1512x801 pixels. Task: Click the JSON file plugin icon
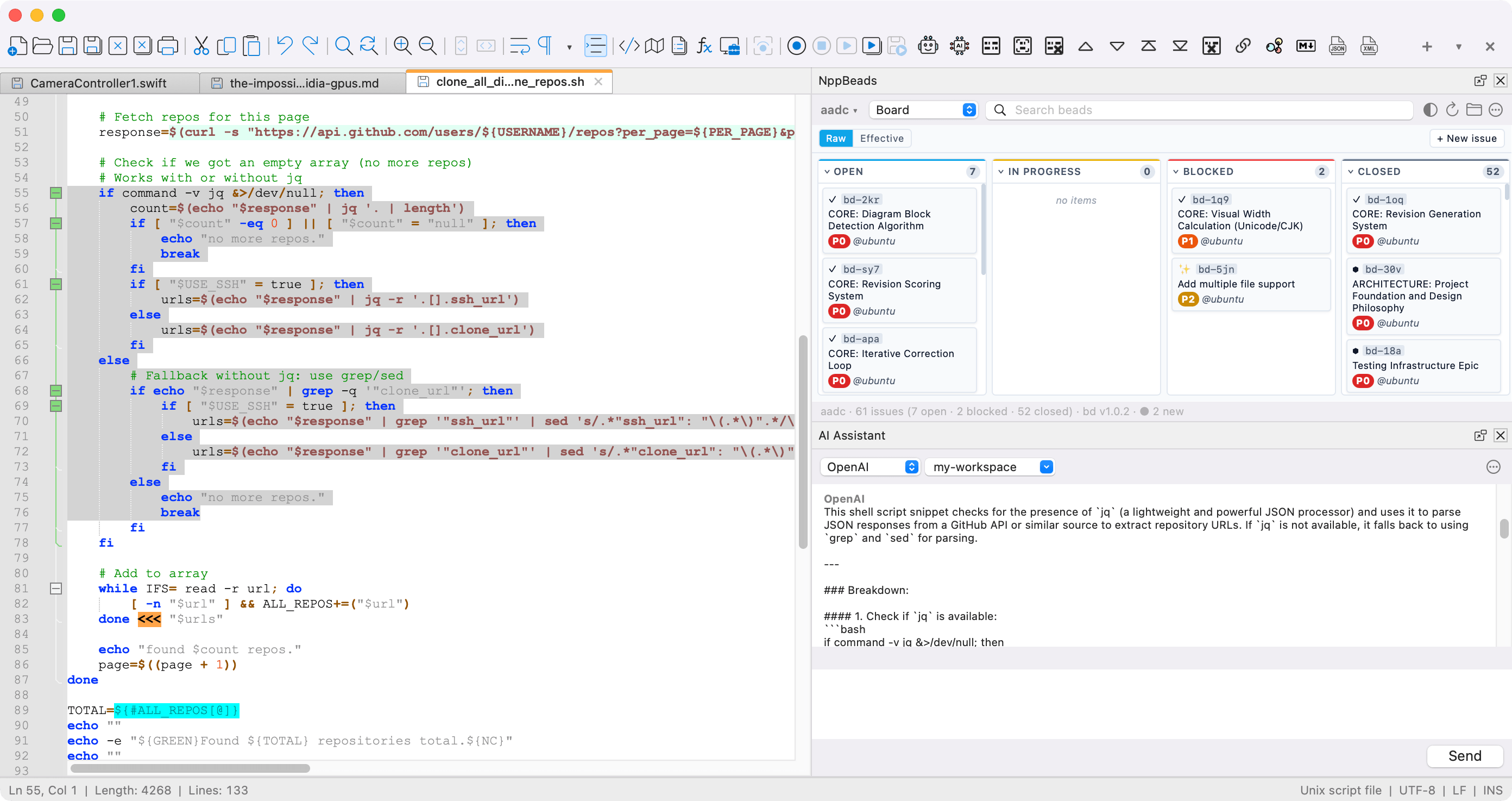1337,46
